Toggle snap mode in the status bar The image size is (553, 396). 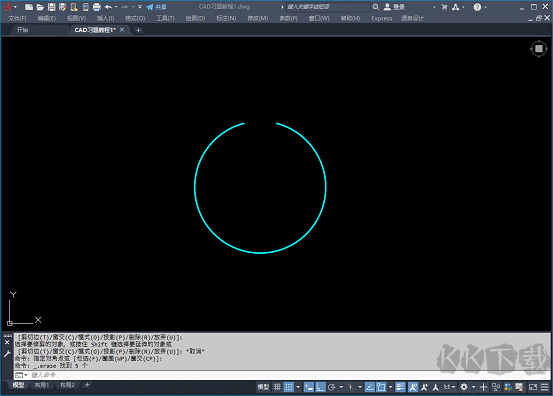(289, 387)
